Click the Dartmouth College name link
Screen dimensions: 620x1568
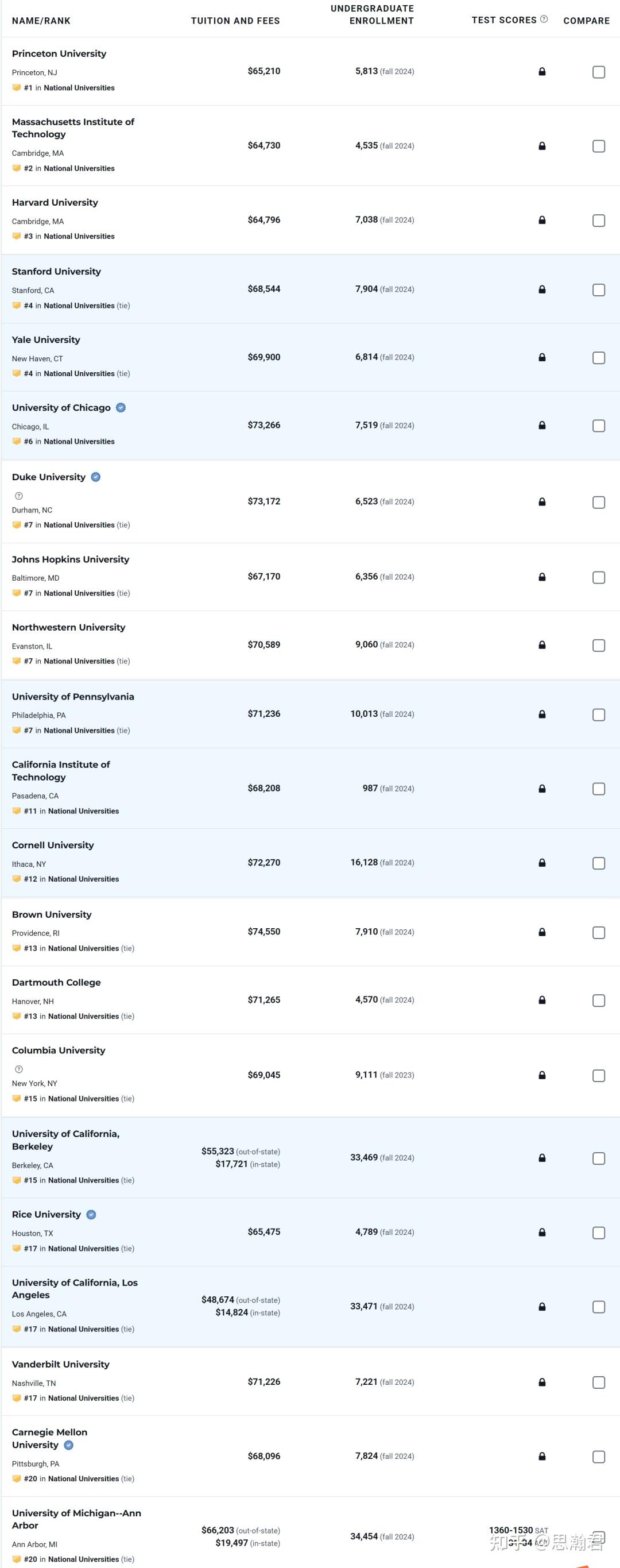point(57,982)
